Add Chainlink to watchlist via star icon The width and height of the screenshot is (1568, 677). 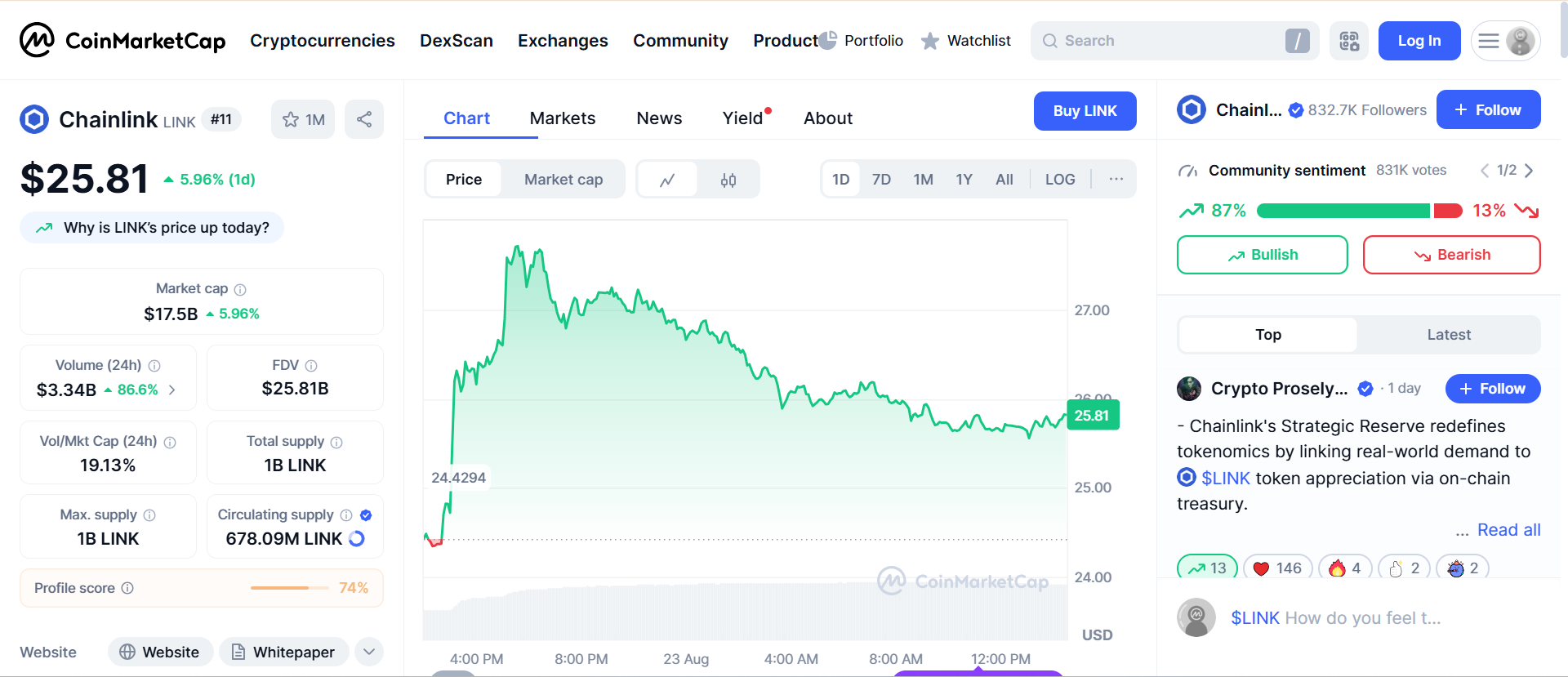(x=291, y=119)
